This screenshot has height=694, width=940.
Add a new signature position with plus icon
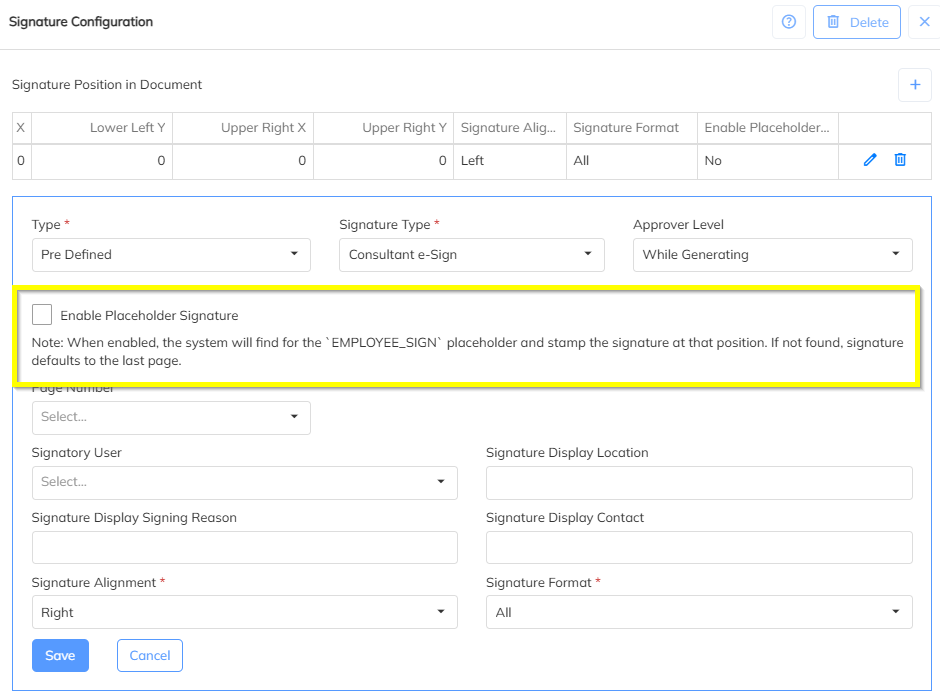click(914, 85)
